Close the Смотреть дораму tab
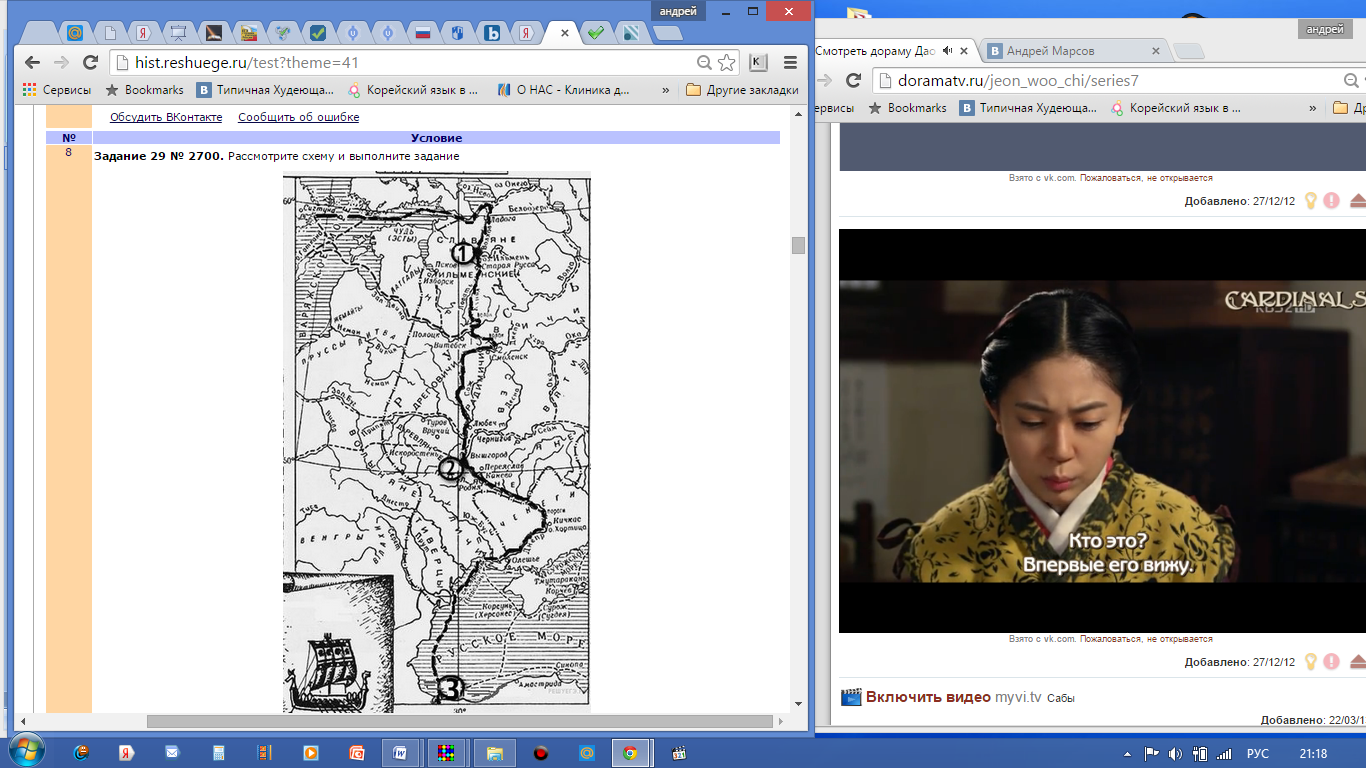The width and height of the screenshot is (1366, 768). pyautogui.click(x=963, y=50)
